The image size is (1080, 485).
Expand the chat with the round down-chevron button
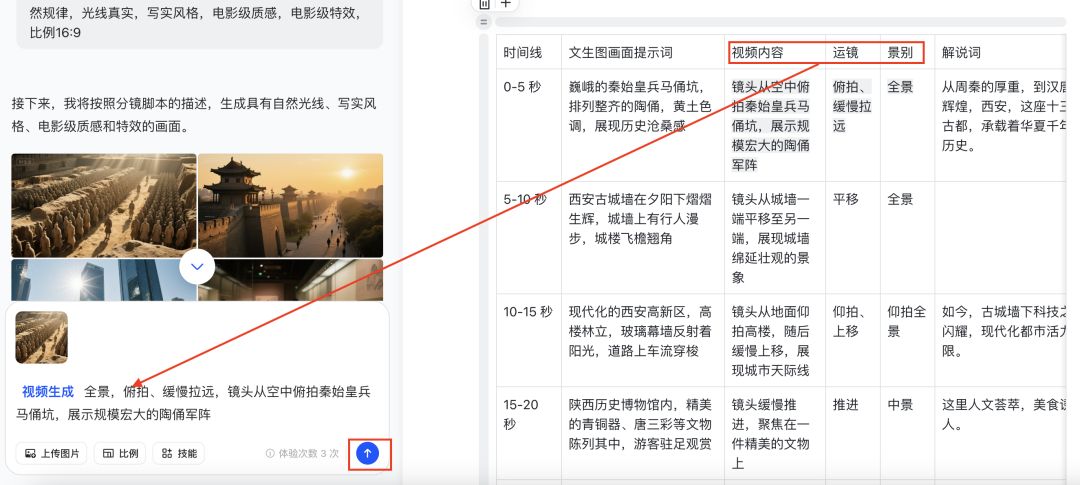tap(197, 267)
